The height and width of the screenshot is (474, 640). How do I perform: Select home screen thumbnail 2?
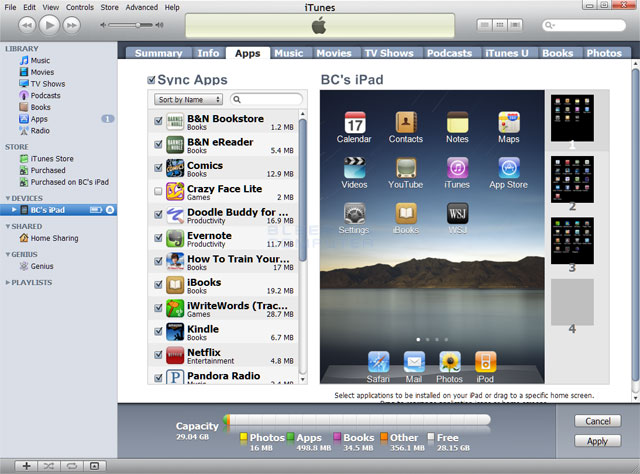tap(572, 180)
